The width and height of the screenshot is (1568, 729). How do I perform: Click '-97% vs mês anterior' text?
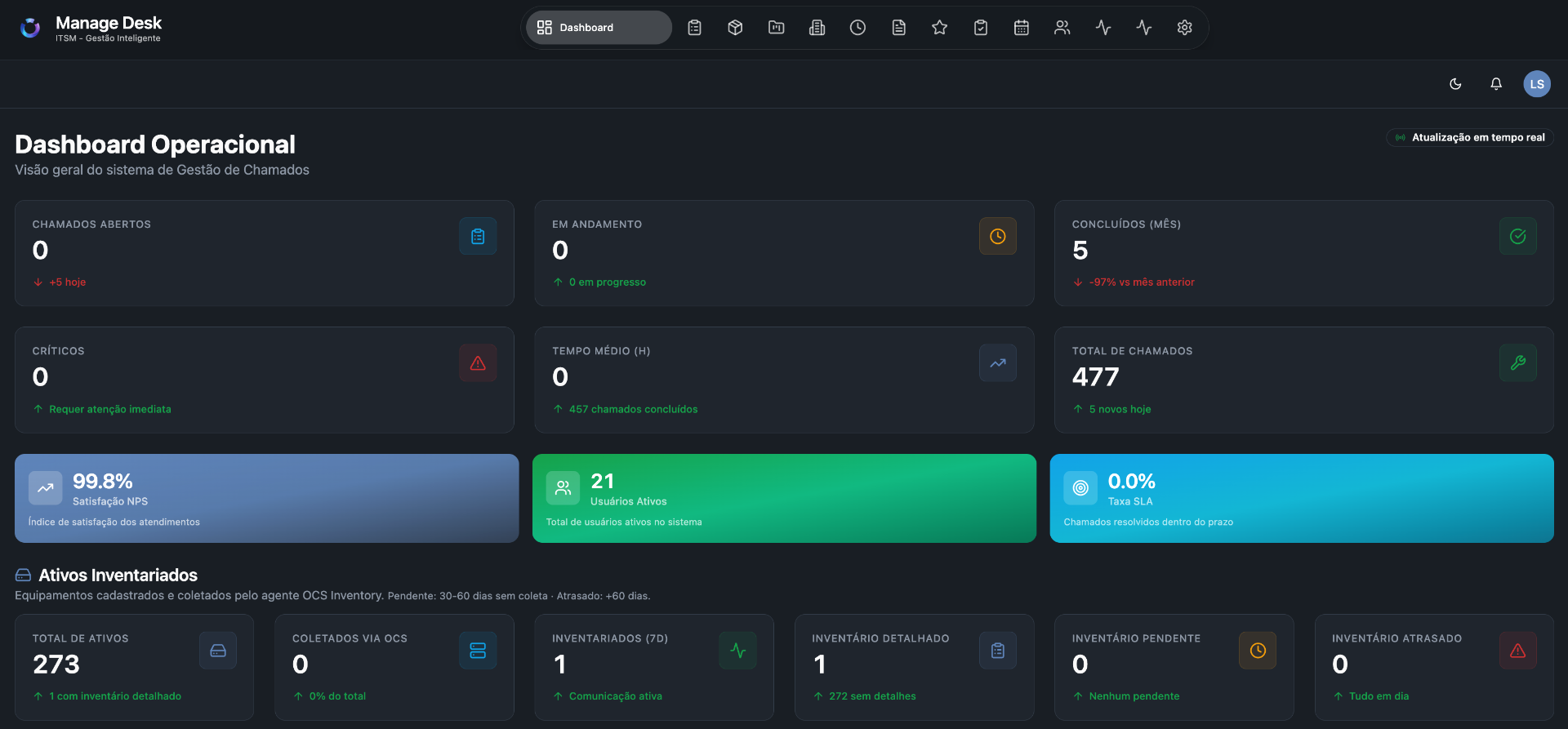(x=1142, y=282)
